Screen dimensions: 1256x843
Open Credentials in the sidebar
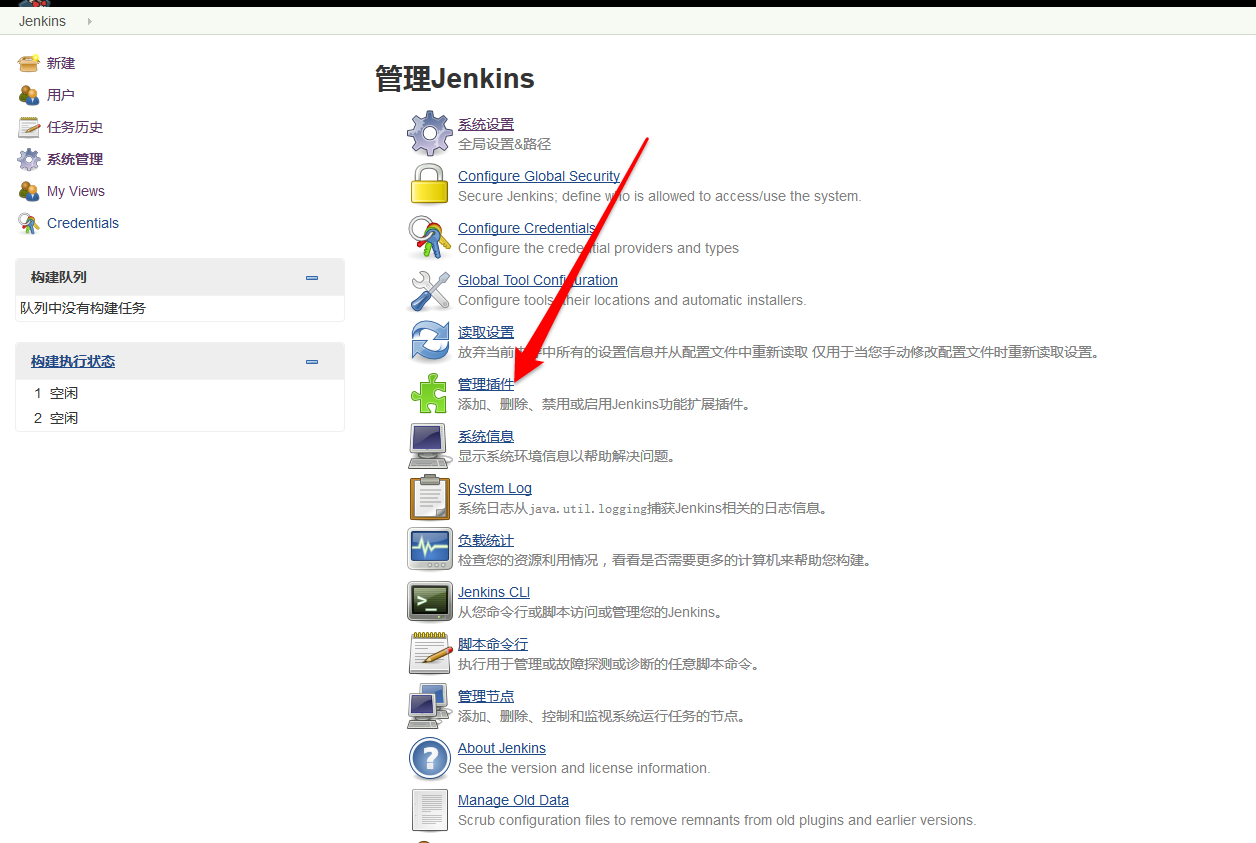pyautogui.click(x=83, y=223)
